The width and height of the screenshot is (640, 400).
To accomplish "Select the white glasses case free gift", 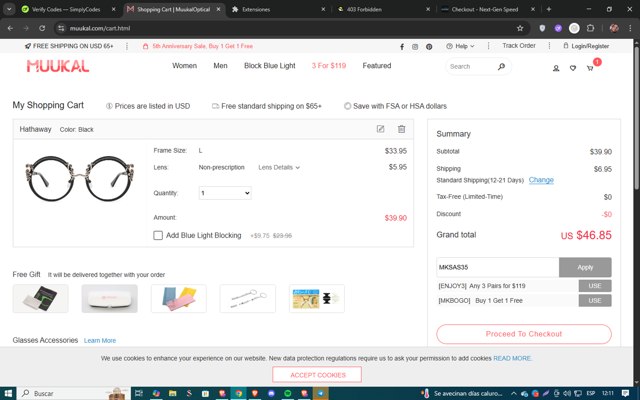I will tap(109, 299).
